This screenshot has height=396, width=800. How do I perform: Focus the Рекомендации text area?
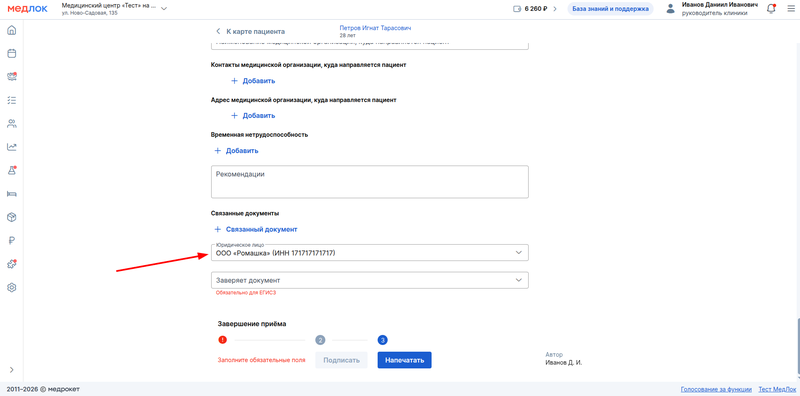tap(370, 182)
